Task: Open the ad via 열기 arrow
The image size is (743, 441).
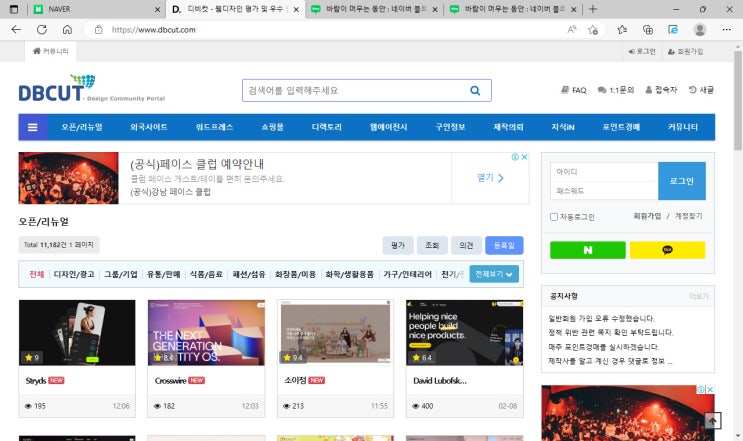Action: [x=490, y=178]
